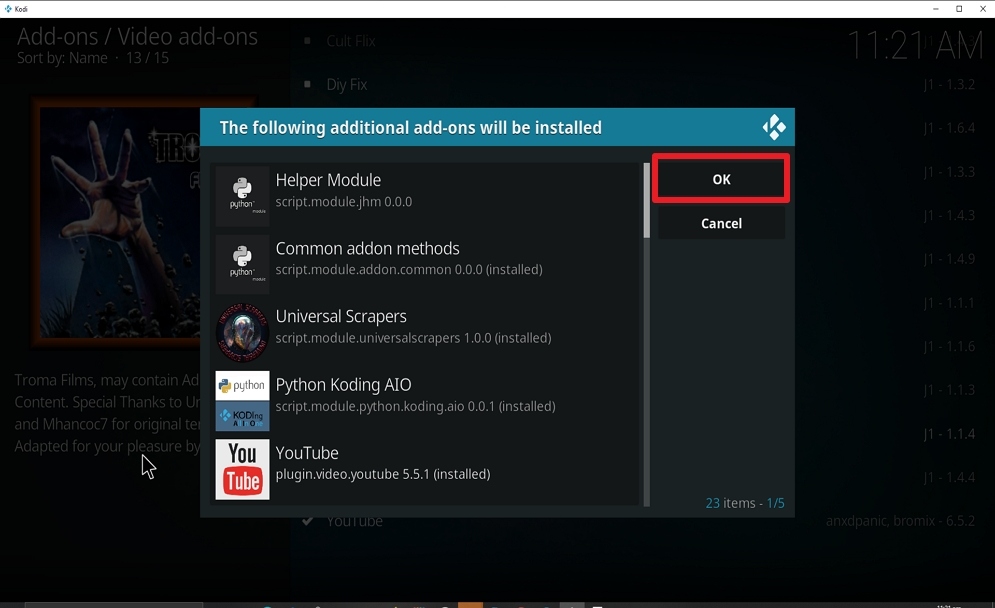This screenshot has height=608, width=995.
Task: Select the YouTube entry in the dialog list
Action: click(x=425, y=470)
